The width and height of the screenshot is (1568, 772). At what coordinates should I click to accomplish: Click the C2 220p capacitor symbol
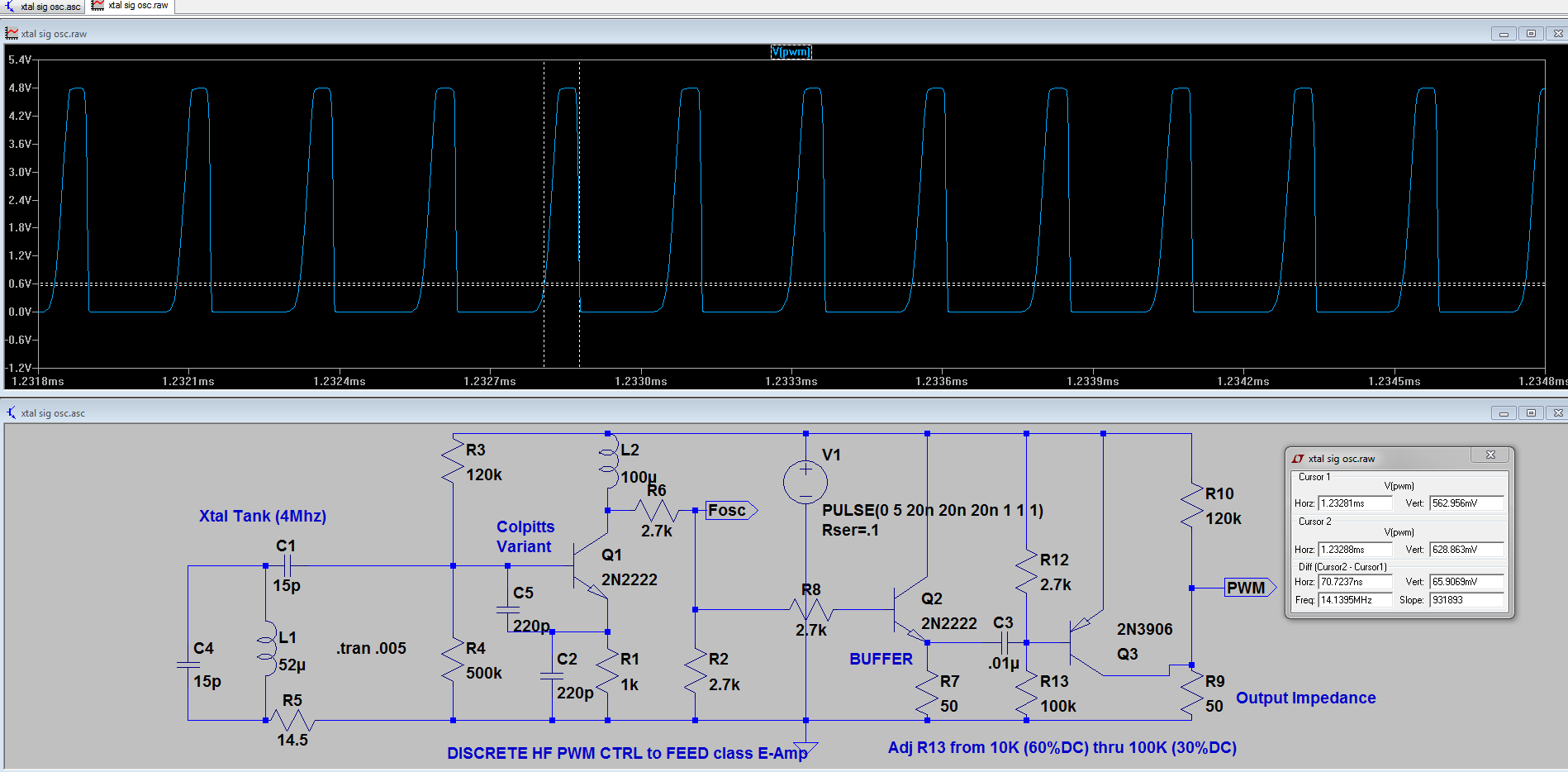(552, 676)
